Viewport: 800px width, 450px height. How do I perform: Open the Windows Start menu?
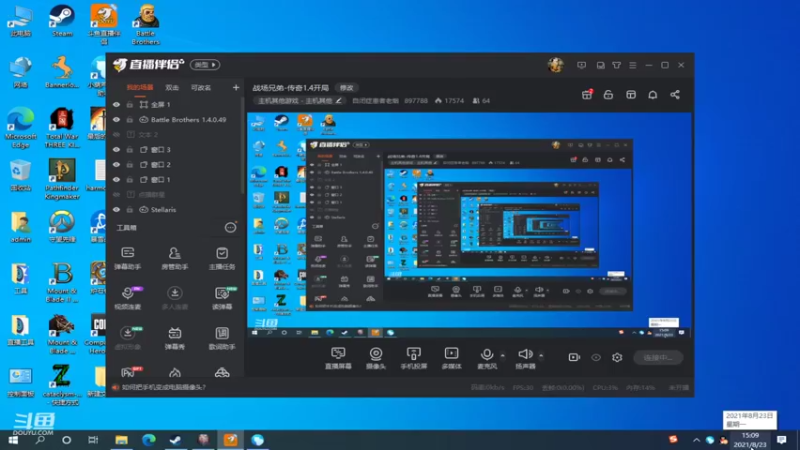tap(13, 440)
